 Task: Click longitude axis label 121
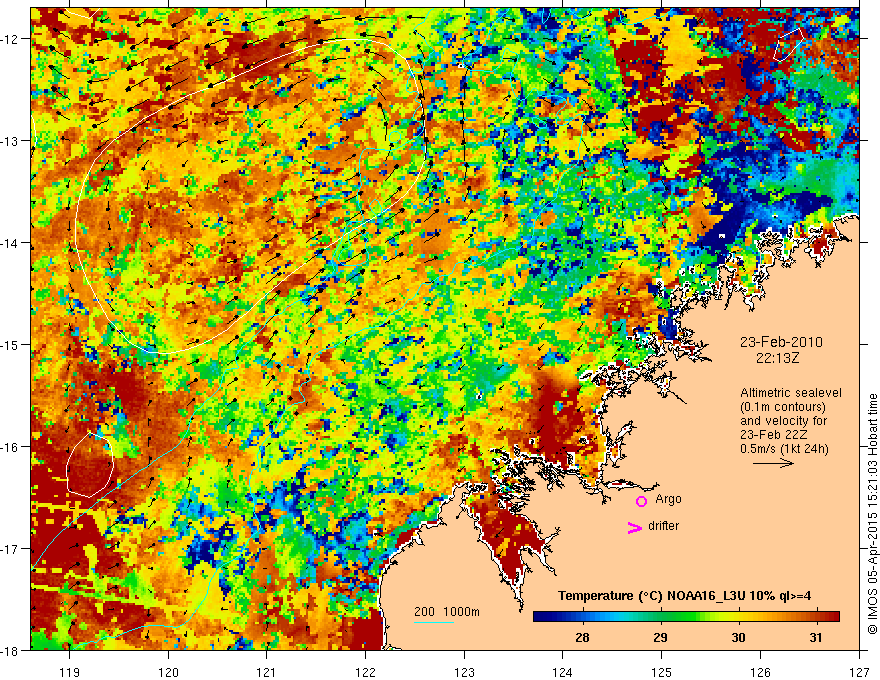pos(267,672)
